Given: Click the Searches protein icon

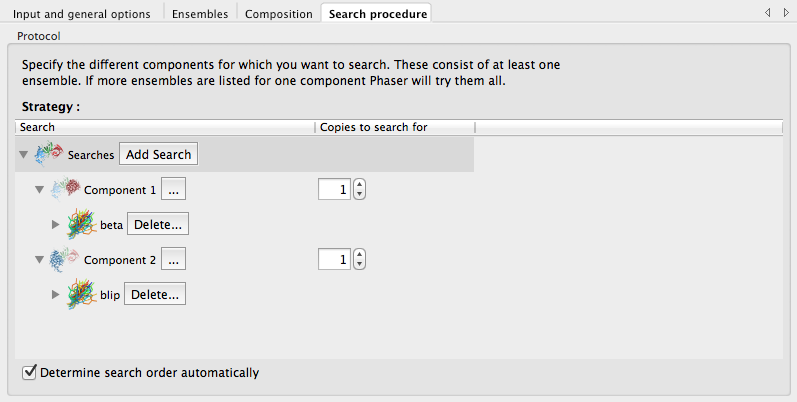Looking at the screenshot, I should (x=49, y=154).
